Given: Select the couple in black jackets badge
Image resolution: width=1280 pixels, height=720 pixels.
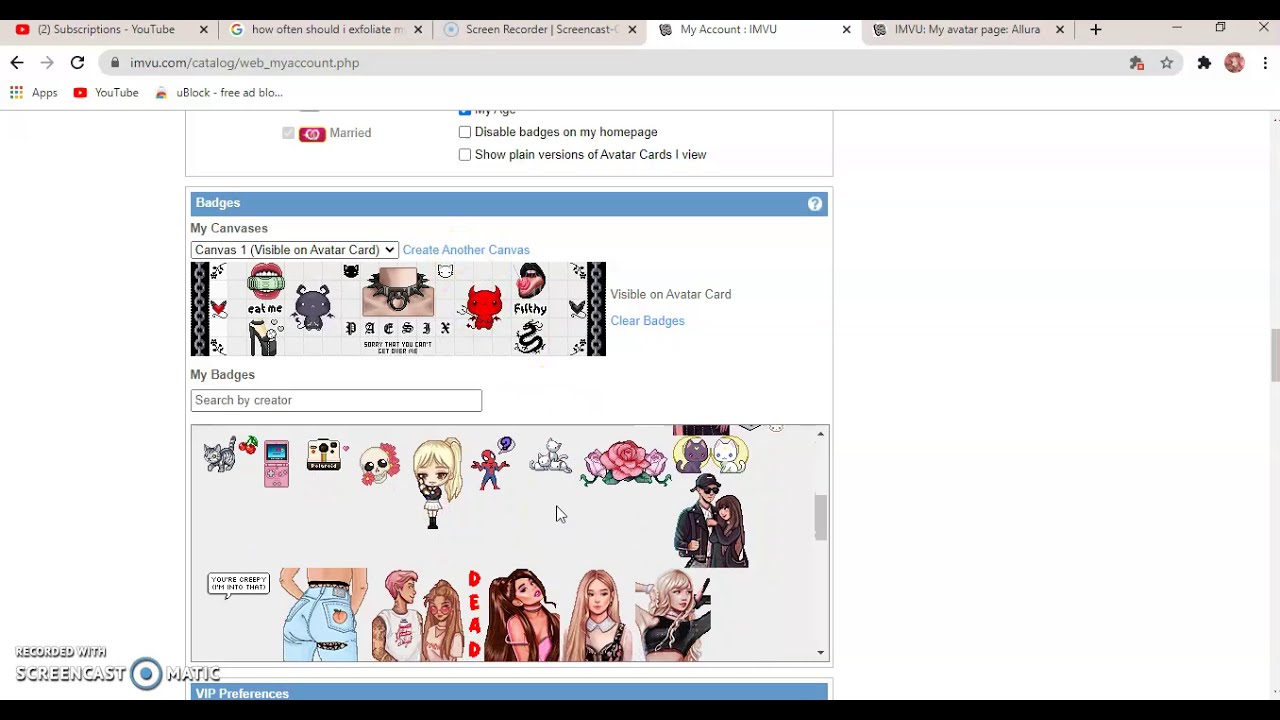Looking at the screenshot, I should (711, 521).
